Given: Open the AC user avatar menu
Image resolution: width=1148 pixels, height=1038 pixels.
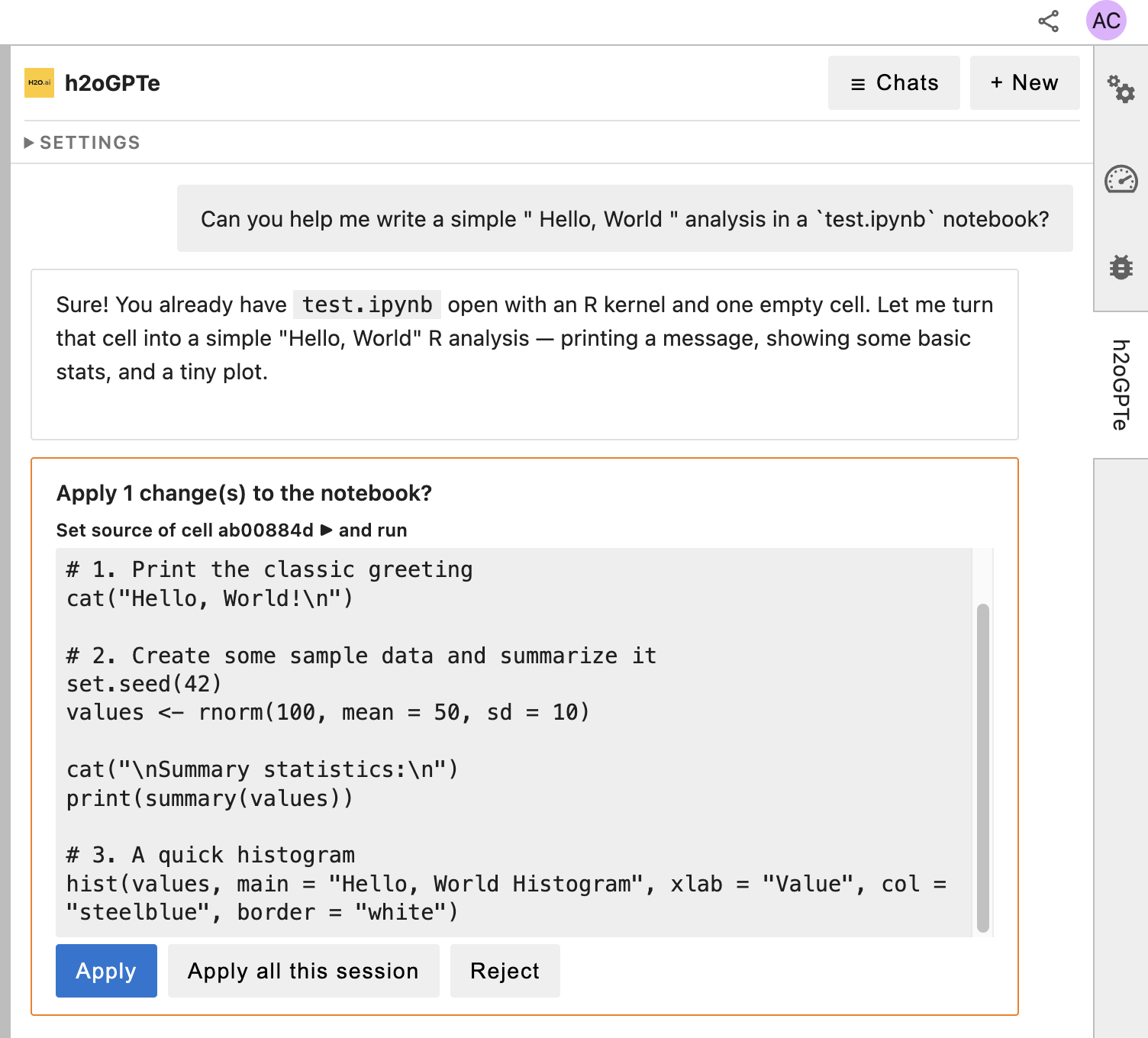Looking at the screenshot, I should click(1106, 21).
